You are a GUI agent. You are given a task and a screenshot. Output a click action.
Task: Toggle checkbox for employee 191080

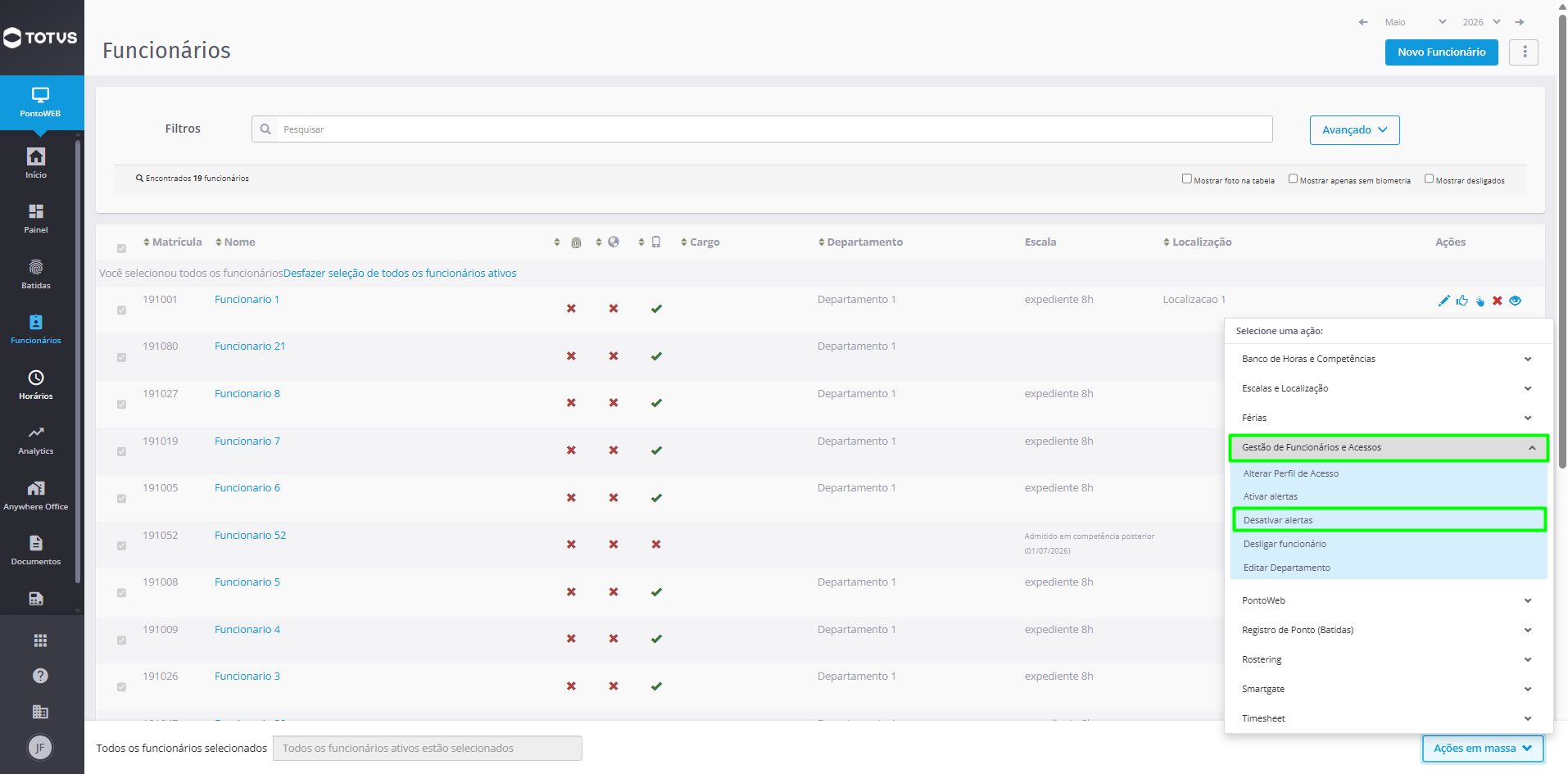click(x=121, y=357)
